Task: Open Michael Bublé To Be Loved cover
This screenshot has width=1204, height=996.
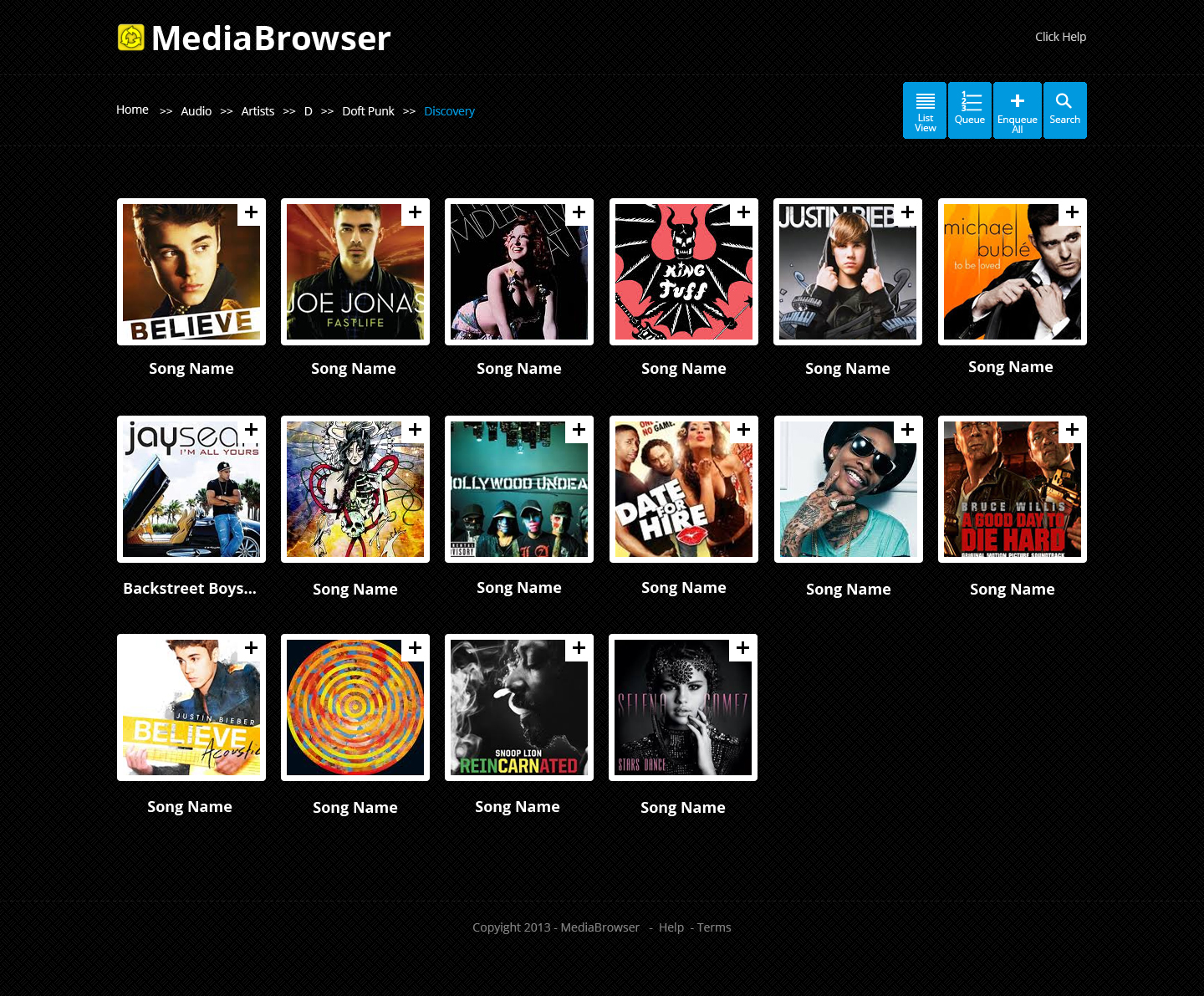Action: (1013, 272)
